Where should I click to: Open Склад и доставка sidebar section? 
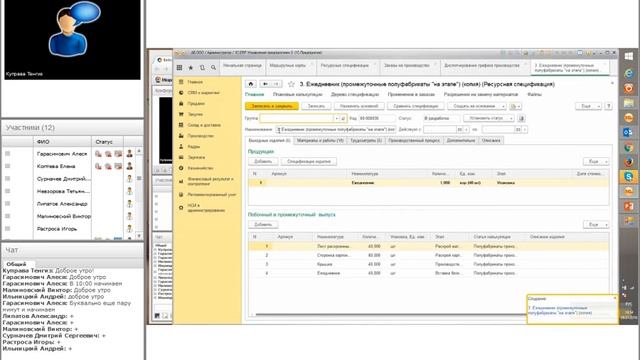coord(204,125)
